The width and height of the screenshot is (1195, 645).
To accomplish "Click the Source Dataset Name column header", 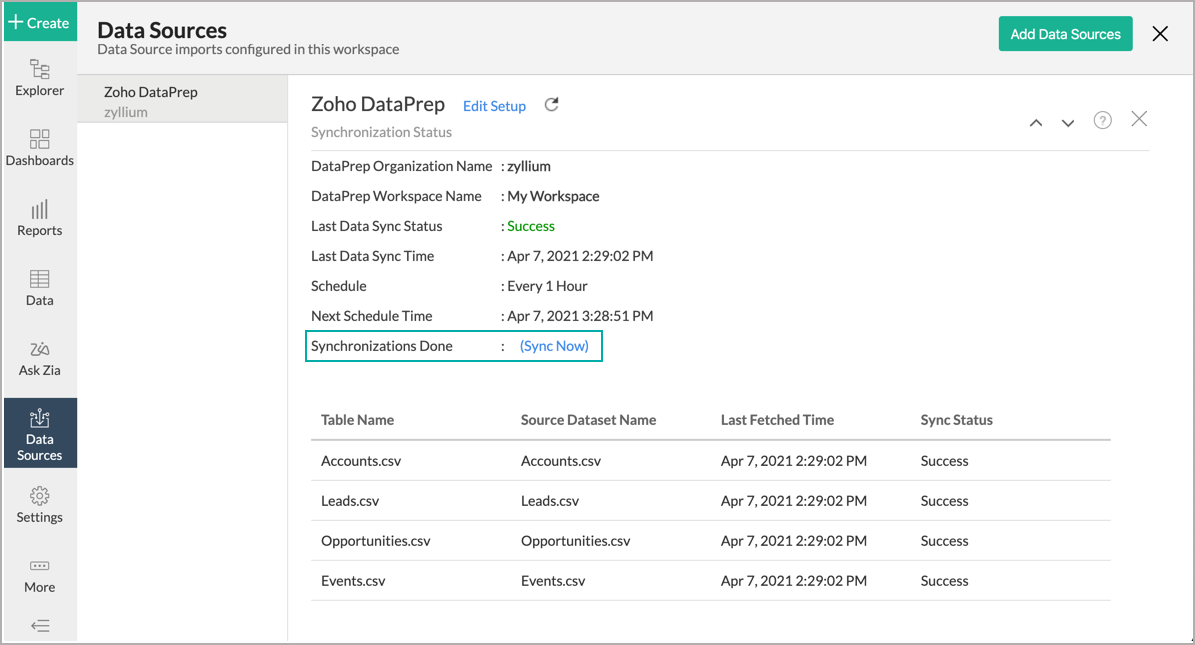I will click(x=588, y=419).
